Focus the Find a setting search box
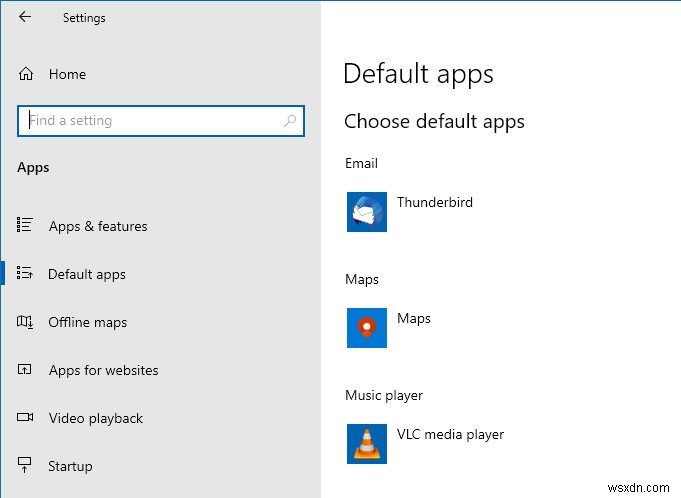 pyautogui.click(x=161, y=121)
